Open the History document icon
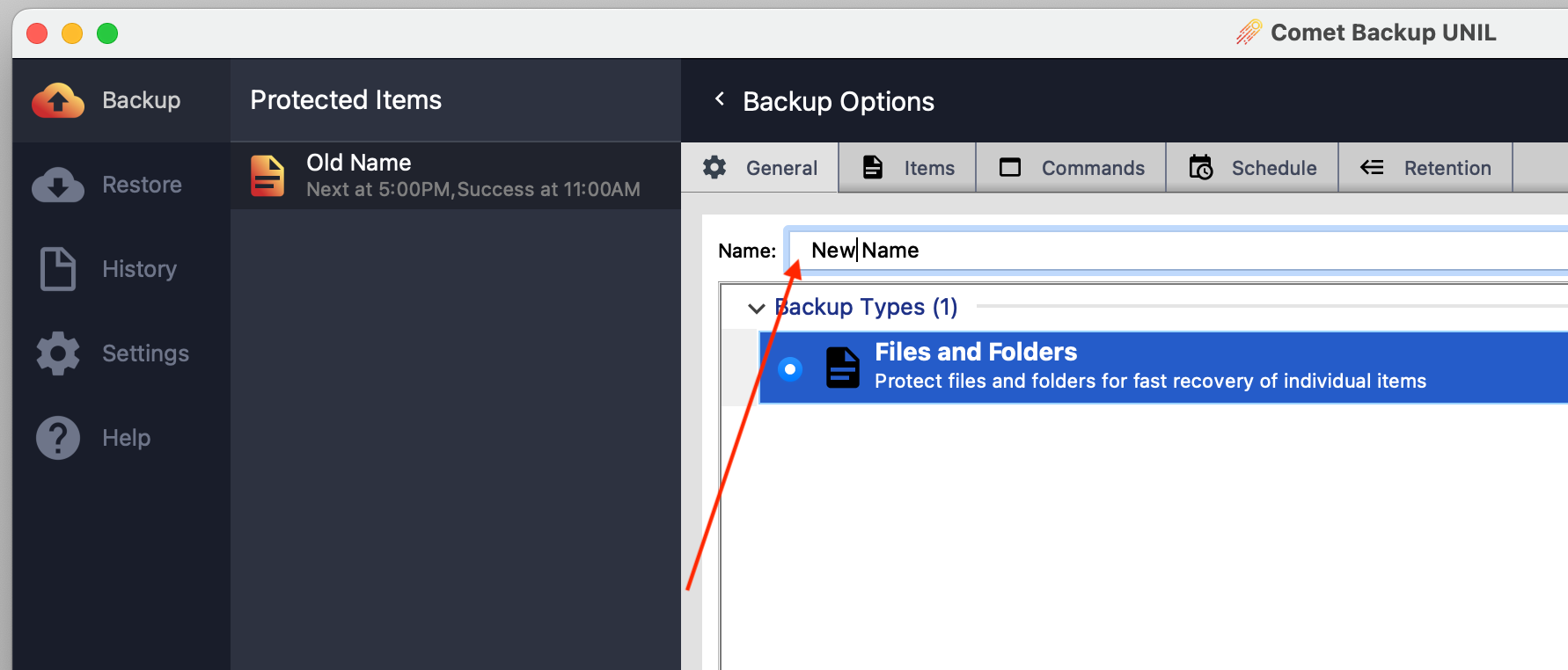1568x670 pixels. (x=58, y=269)
